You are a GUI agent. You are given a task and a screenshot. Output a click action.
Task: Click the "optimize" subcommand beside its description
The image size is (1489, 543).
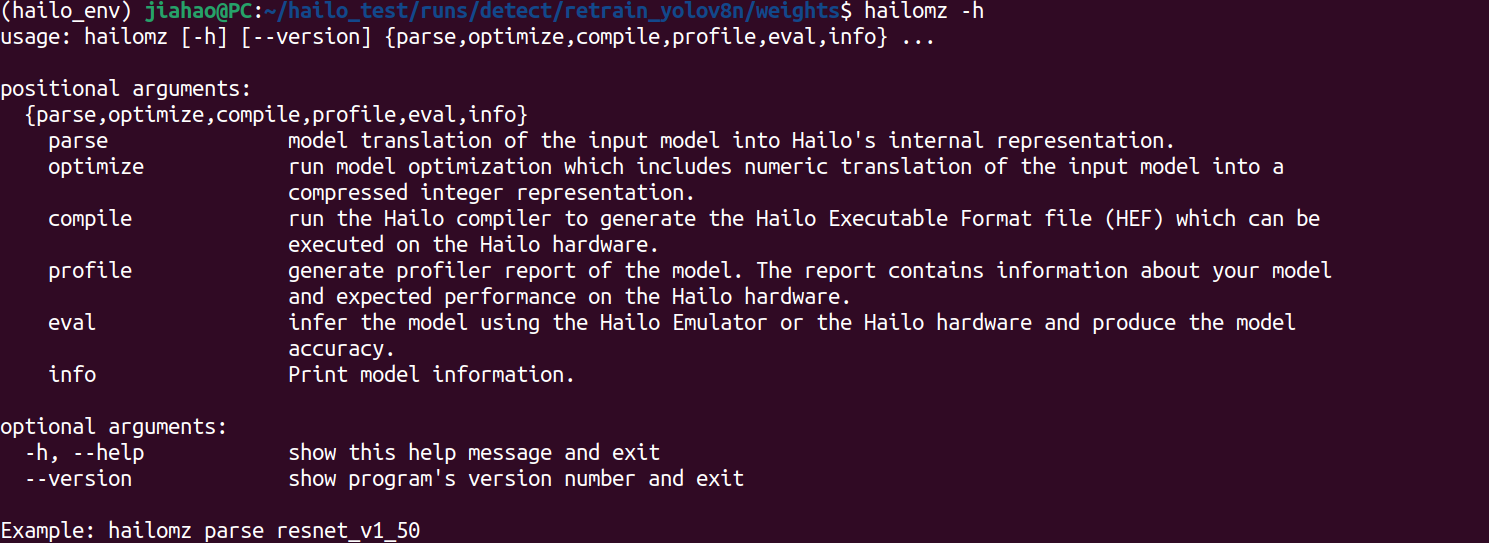[96, 166]
